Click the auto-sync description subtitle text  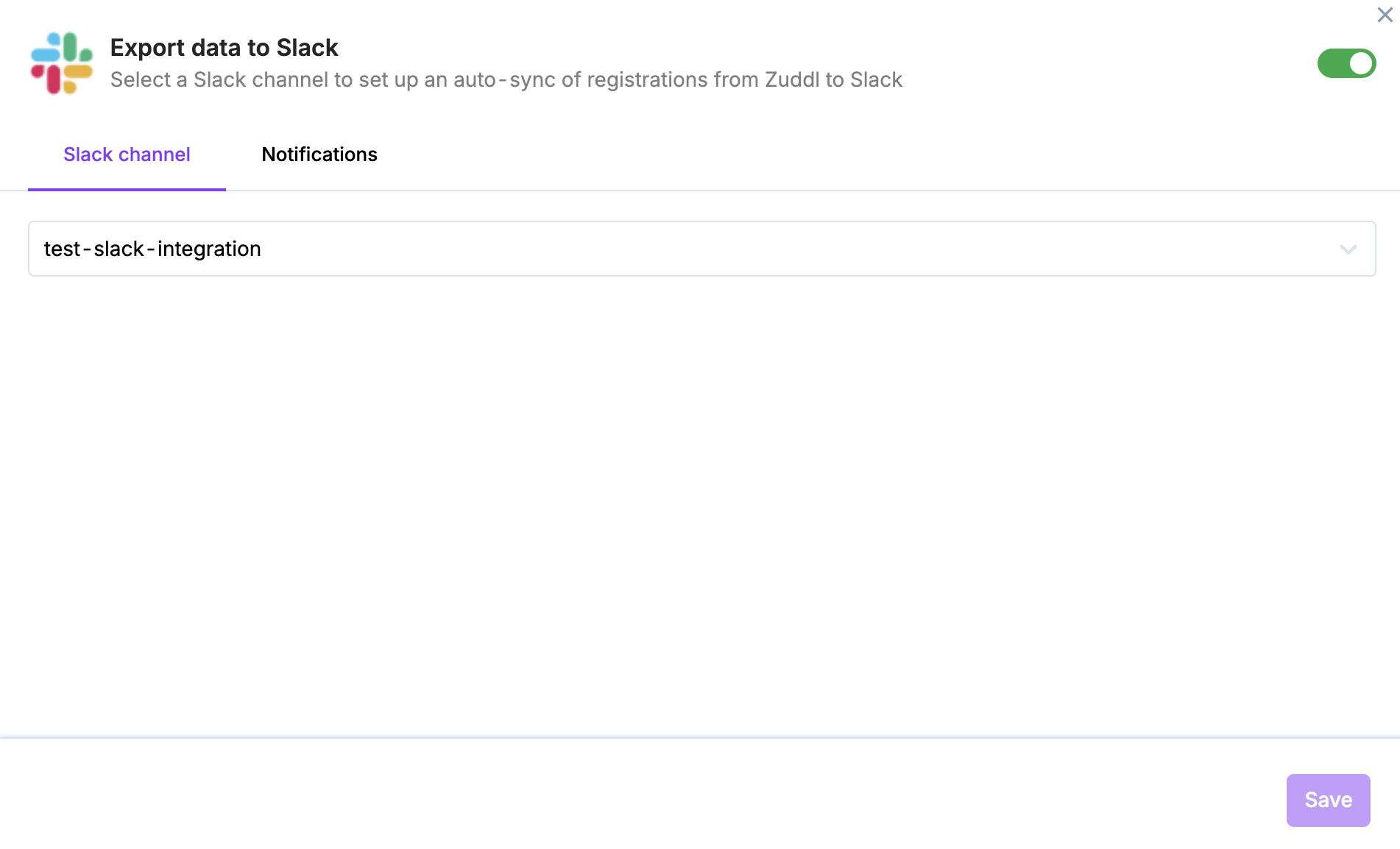[x=506, y=79]
